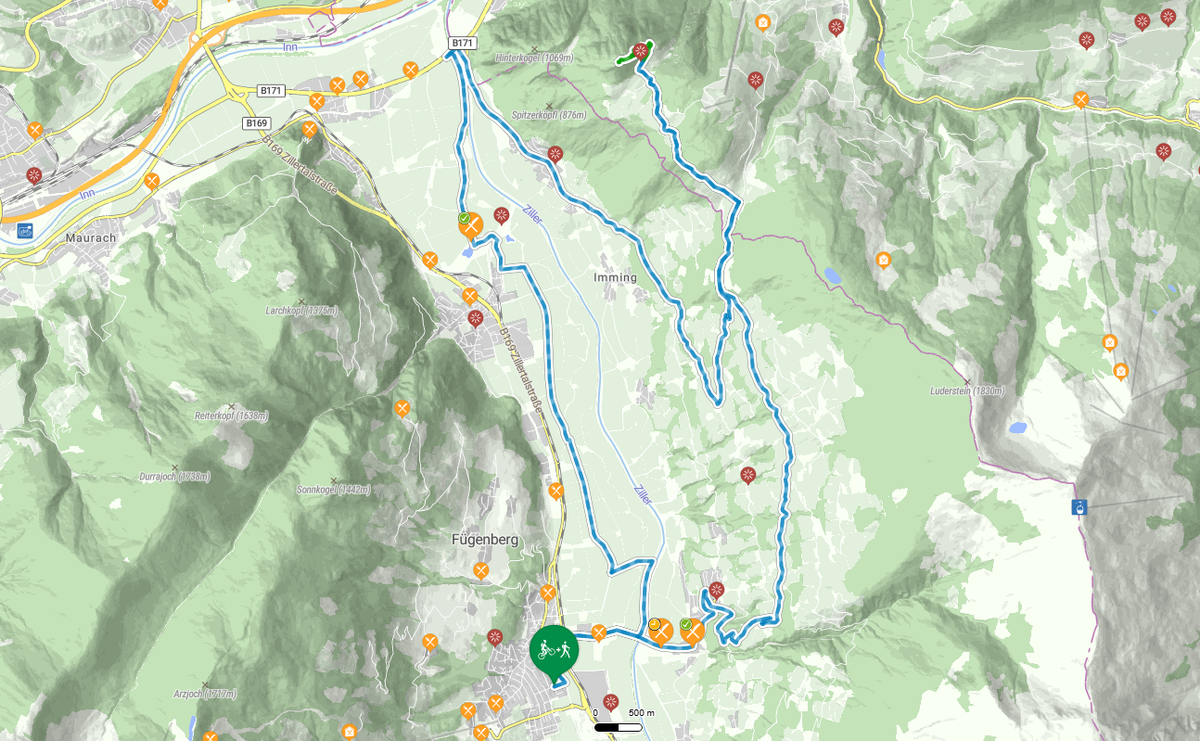This screenshot has height=741, width=1200.
Task: Click the red marker at the green route end
Action: (640, 51)
